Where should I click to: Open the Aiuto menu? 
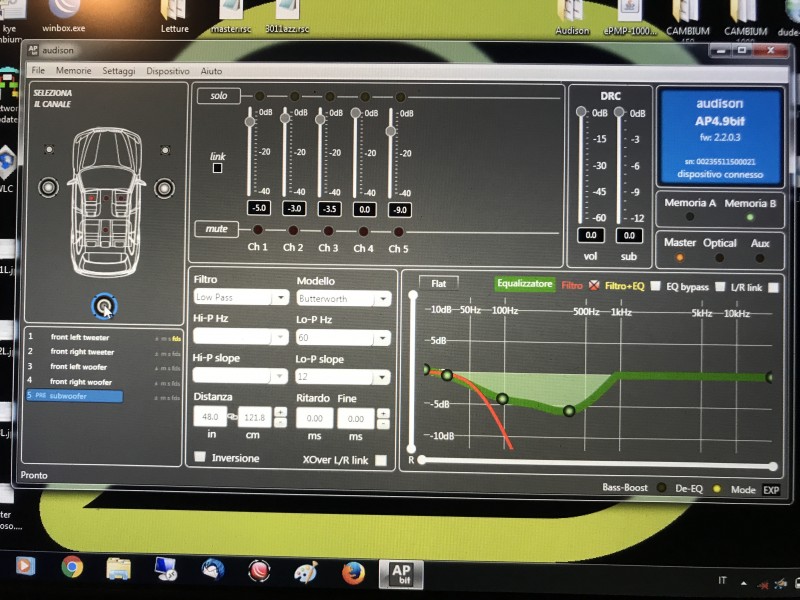(x=211, y=71)
